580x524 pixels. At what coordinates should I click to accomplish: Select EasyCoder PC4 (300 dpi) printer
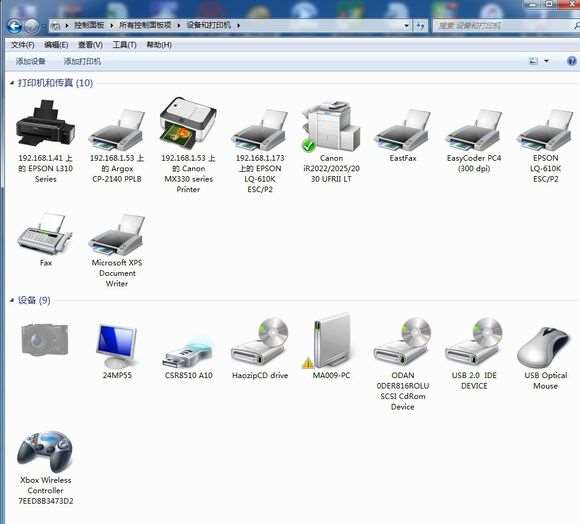click(474, 141)
